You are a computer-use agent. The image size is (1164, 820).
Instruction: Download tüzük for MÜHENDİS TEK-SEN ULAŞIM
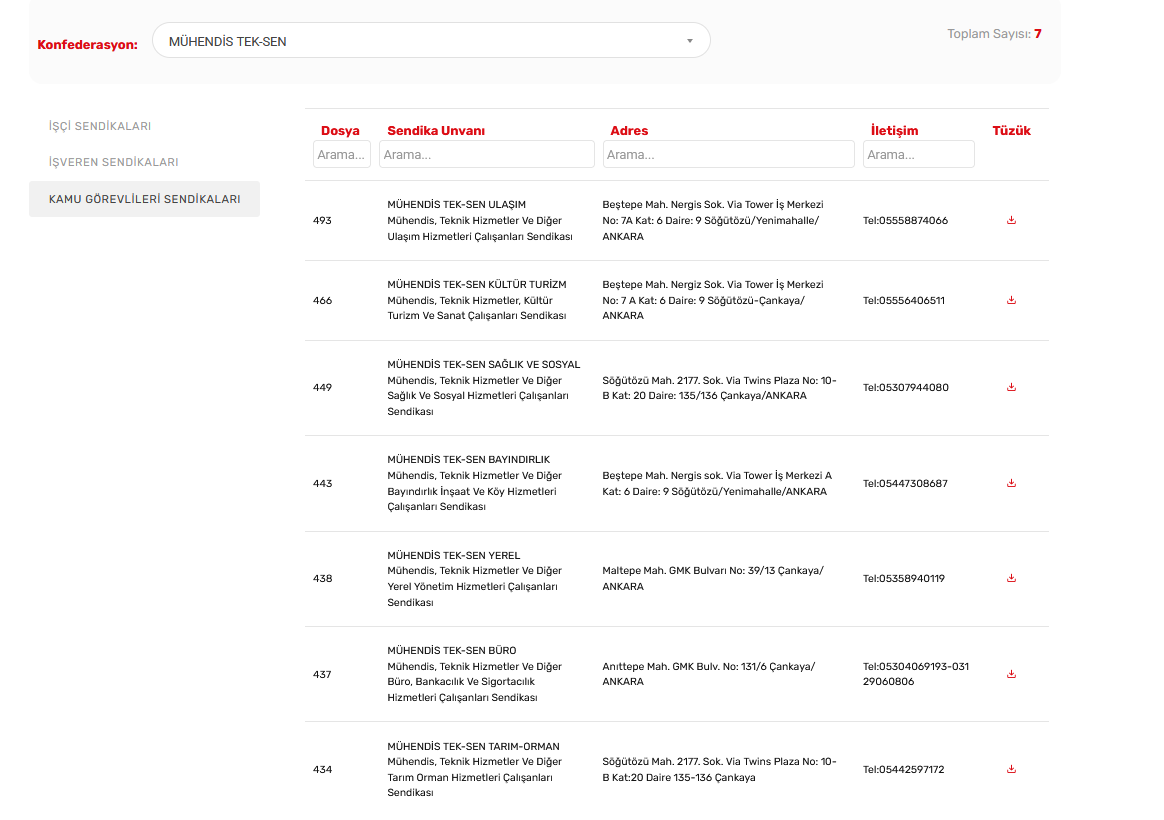[1011, 220]
